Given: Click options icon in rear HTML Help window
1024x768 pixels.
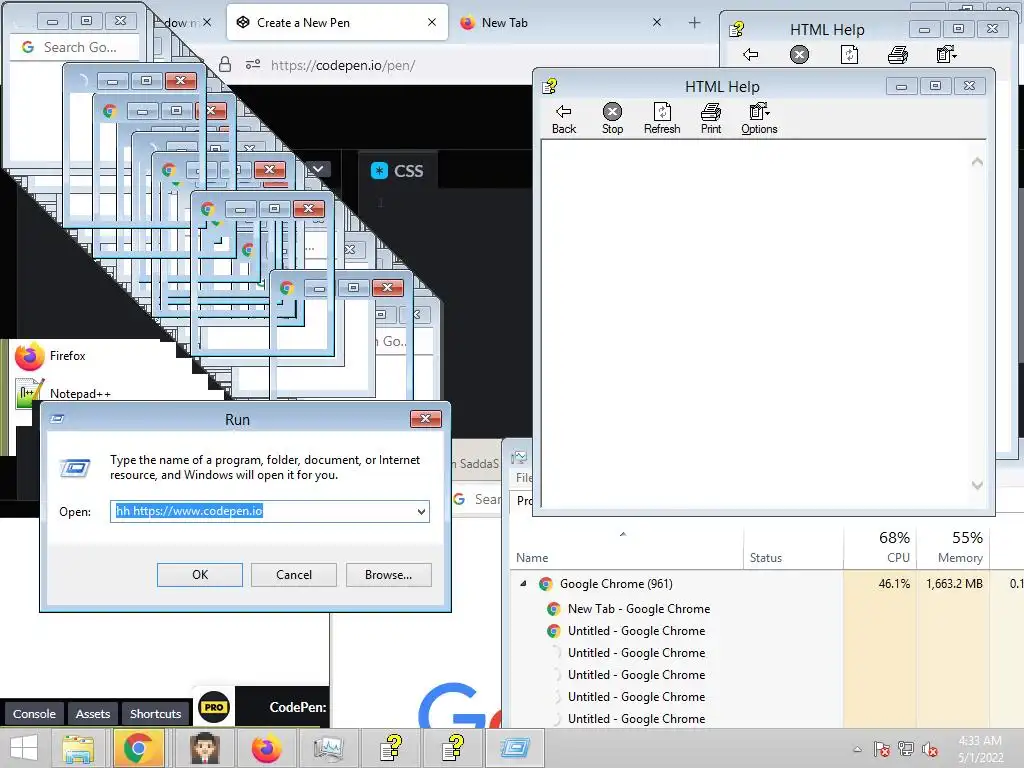Looking at the screenshot, I should click(x=946, y=55).
